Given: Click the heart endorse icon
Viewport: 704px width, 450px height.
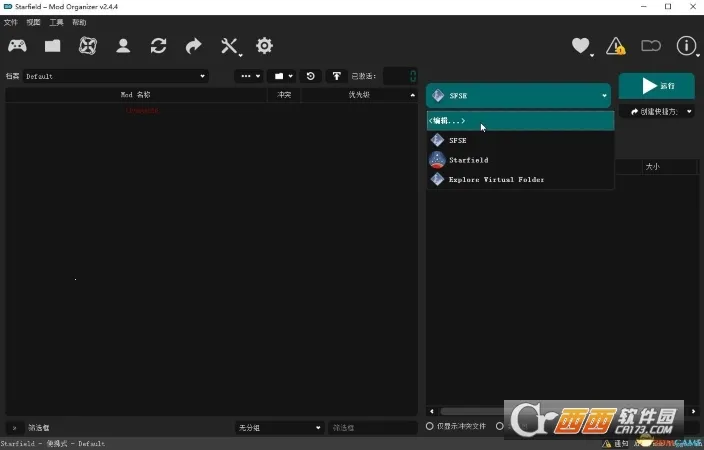Looking at the screenshot, I should pos(580,45).
